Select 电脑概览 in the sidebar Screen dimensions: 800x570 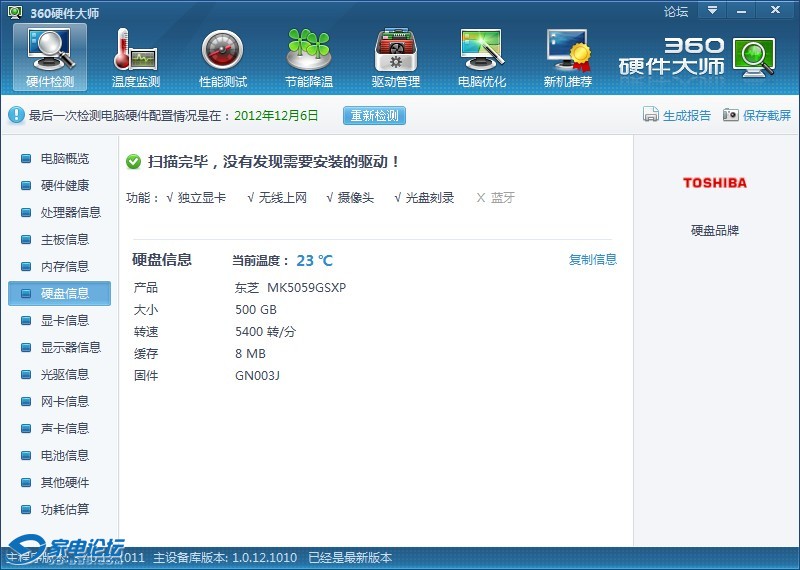(x=64, y=159)
